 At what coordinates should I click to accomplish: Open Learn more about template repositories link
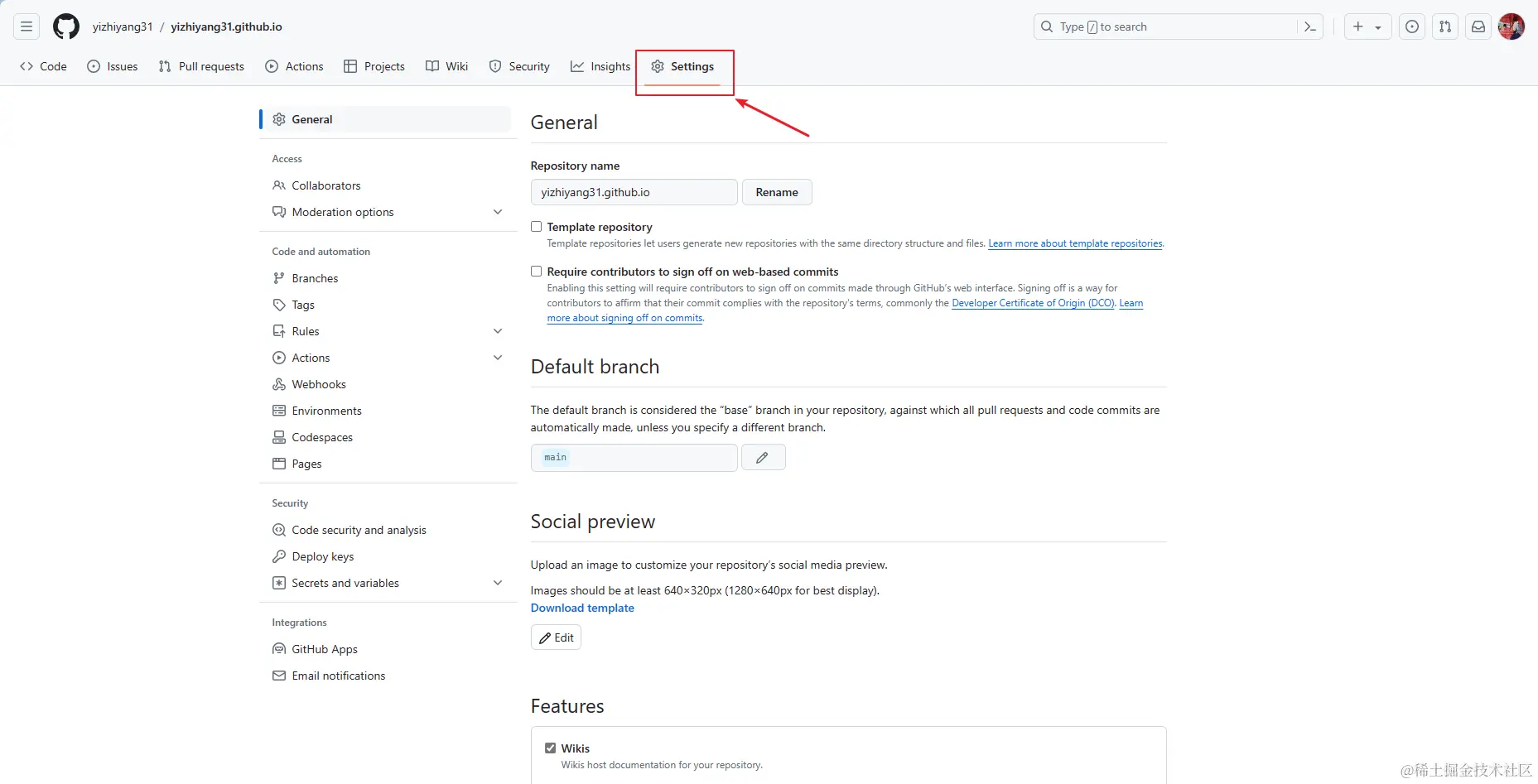(x=1075, y=243)
